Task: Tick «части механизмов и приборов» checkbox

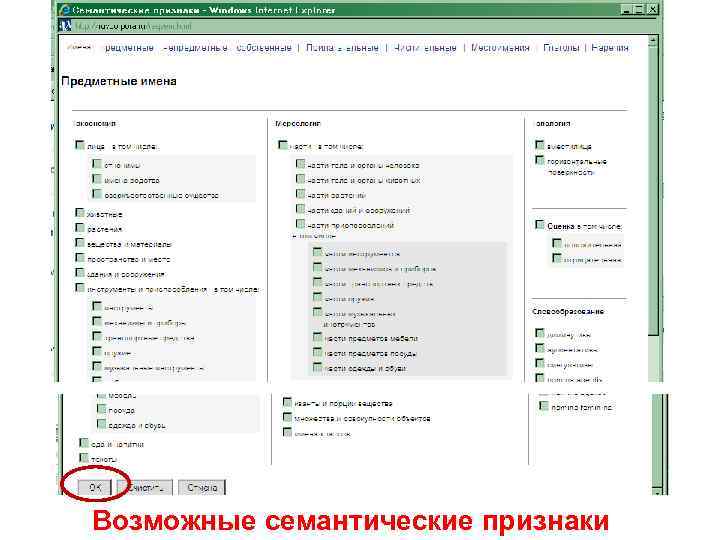Action: 317,267
